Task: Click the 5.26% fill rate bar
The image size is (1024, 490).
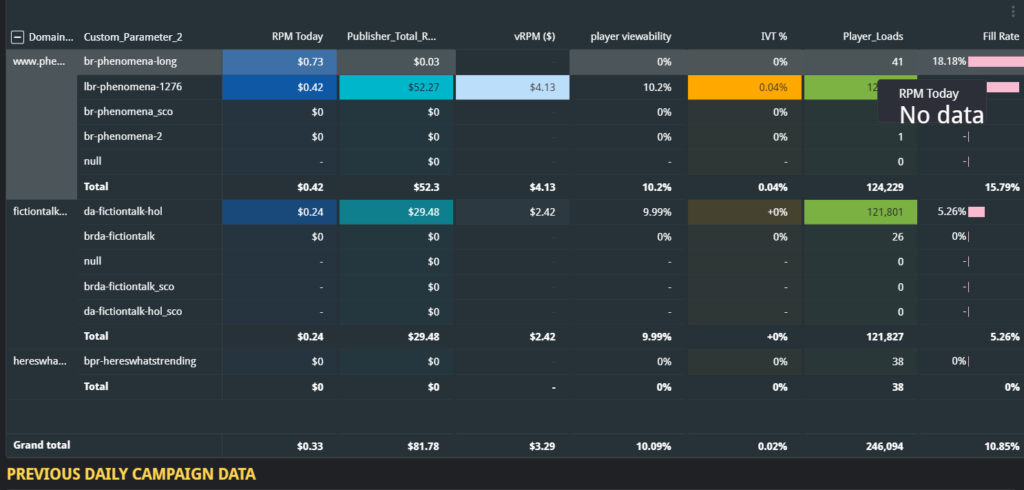Action: [976, 212]
